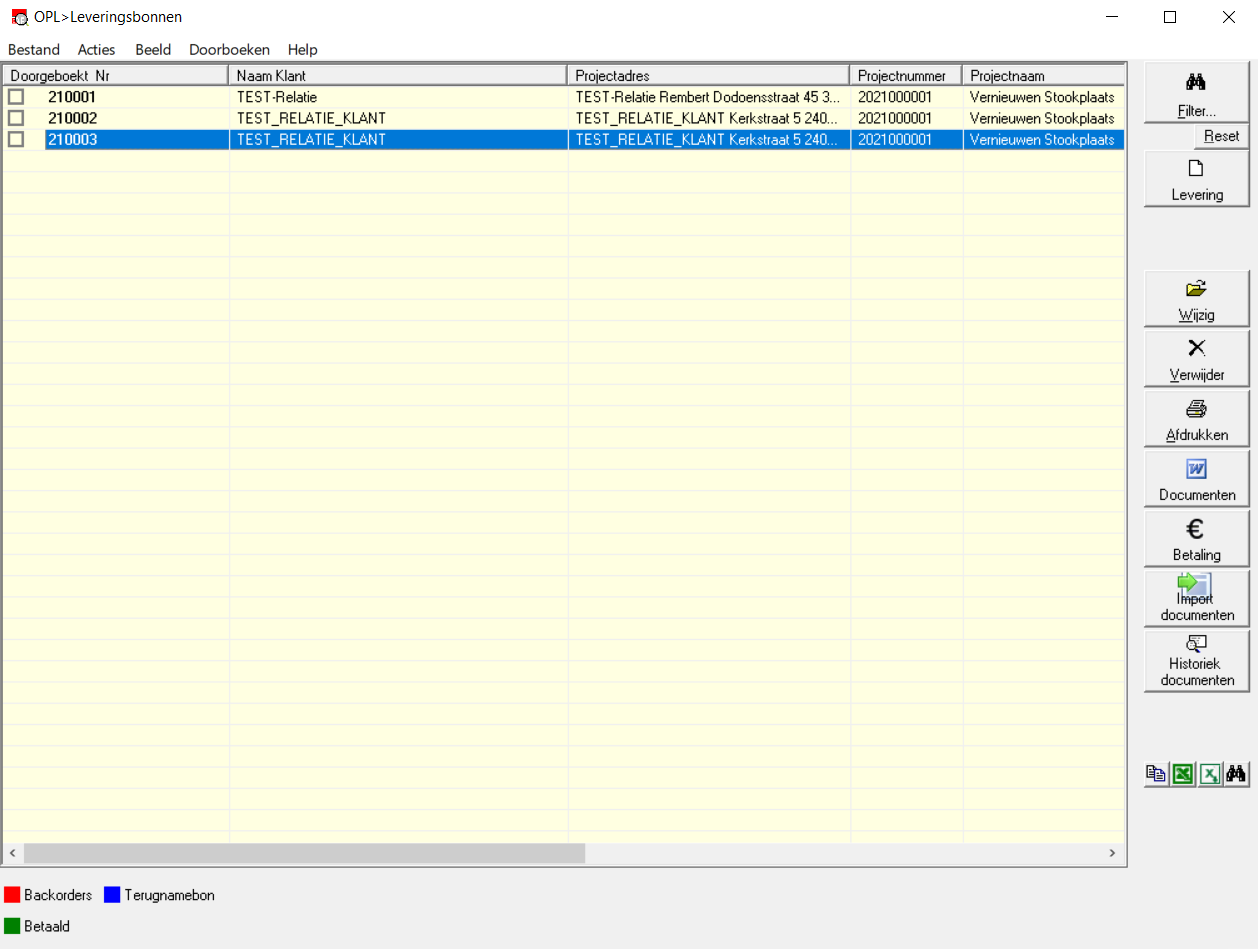Click the blue Terugnamebon legend swatch
Viewport: 1258px width, 949px height.
point(112,895)
